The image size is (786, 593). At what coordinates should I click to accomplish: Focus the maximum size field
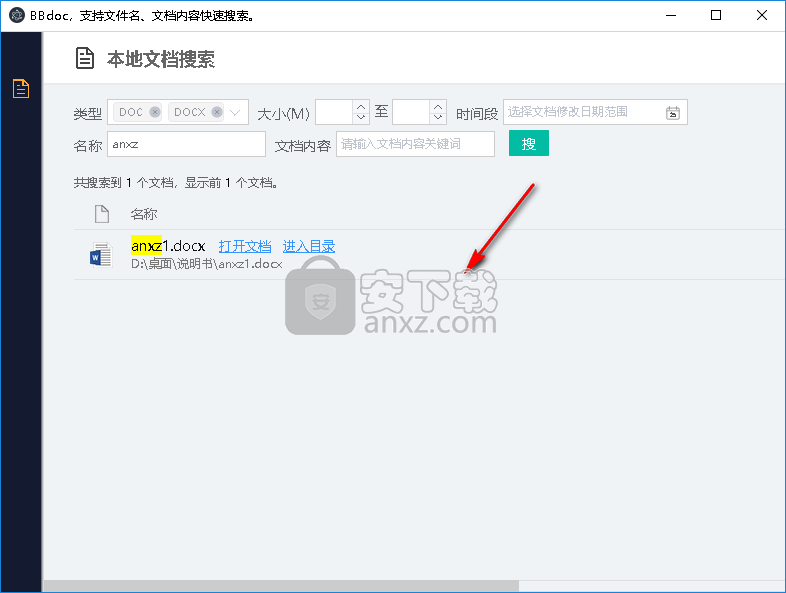click(411, 112)
